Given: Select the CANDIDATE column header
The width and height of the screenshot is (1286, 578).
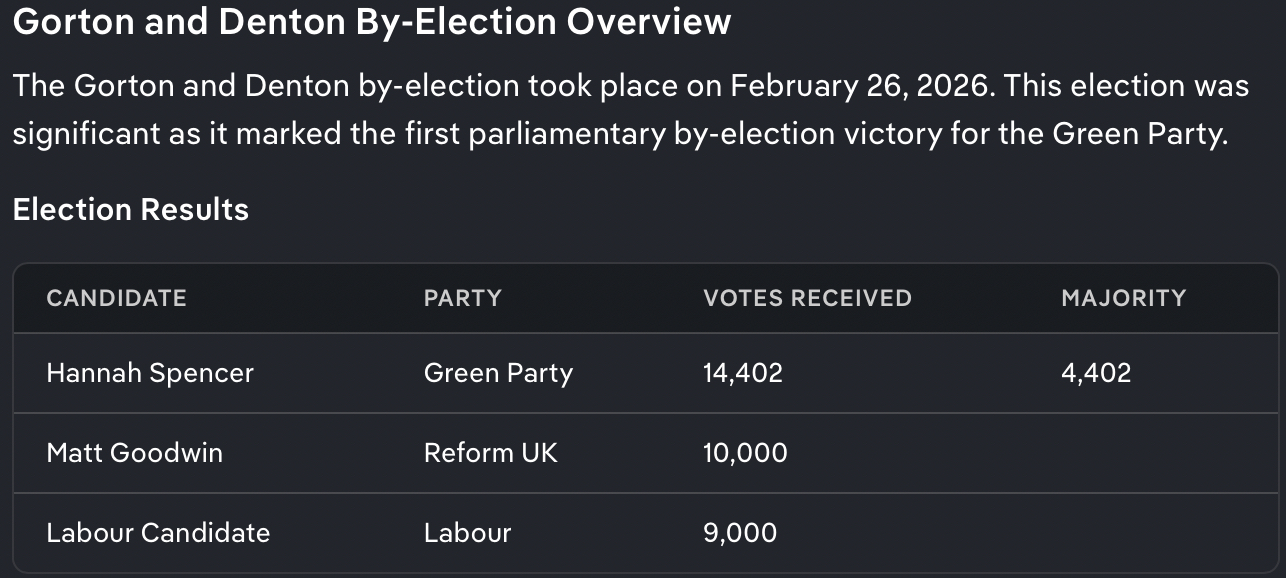Looking at the screenshot, I should [116, 298].
